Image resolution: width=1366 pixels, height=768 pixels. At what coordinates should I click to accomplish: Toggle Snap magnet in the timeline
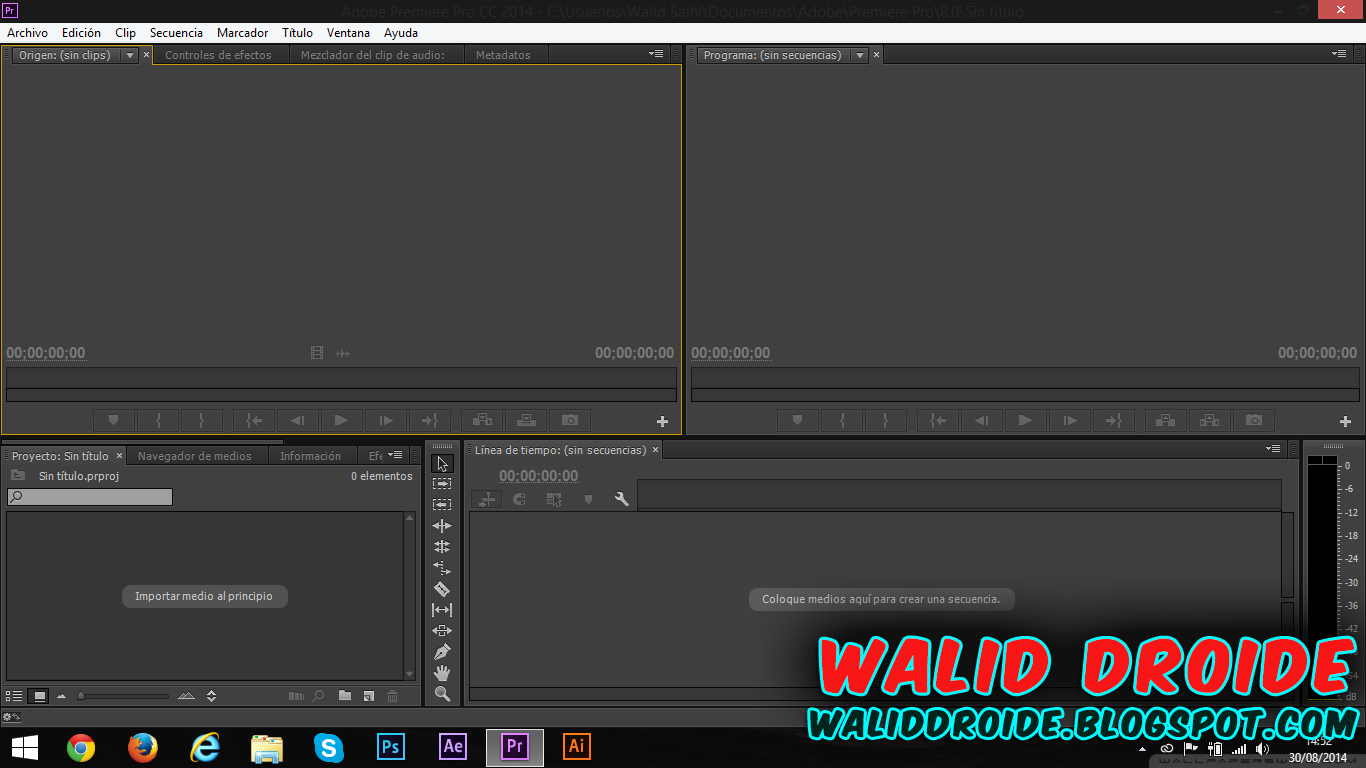[520, 499]
